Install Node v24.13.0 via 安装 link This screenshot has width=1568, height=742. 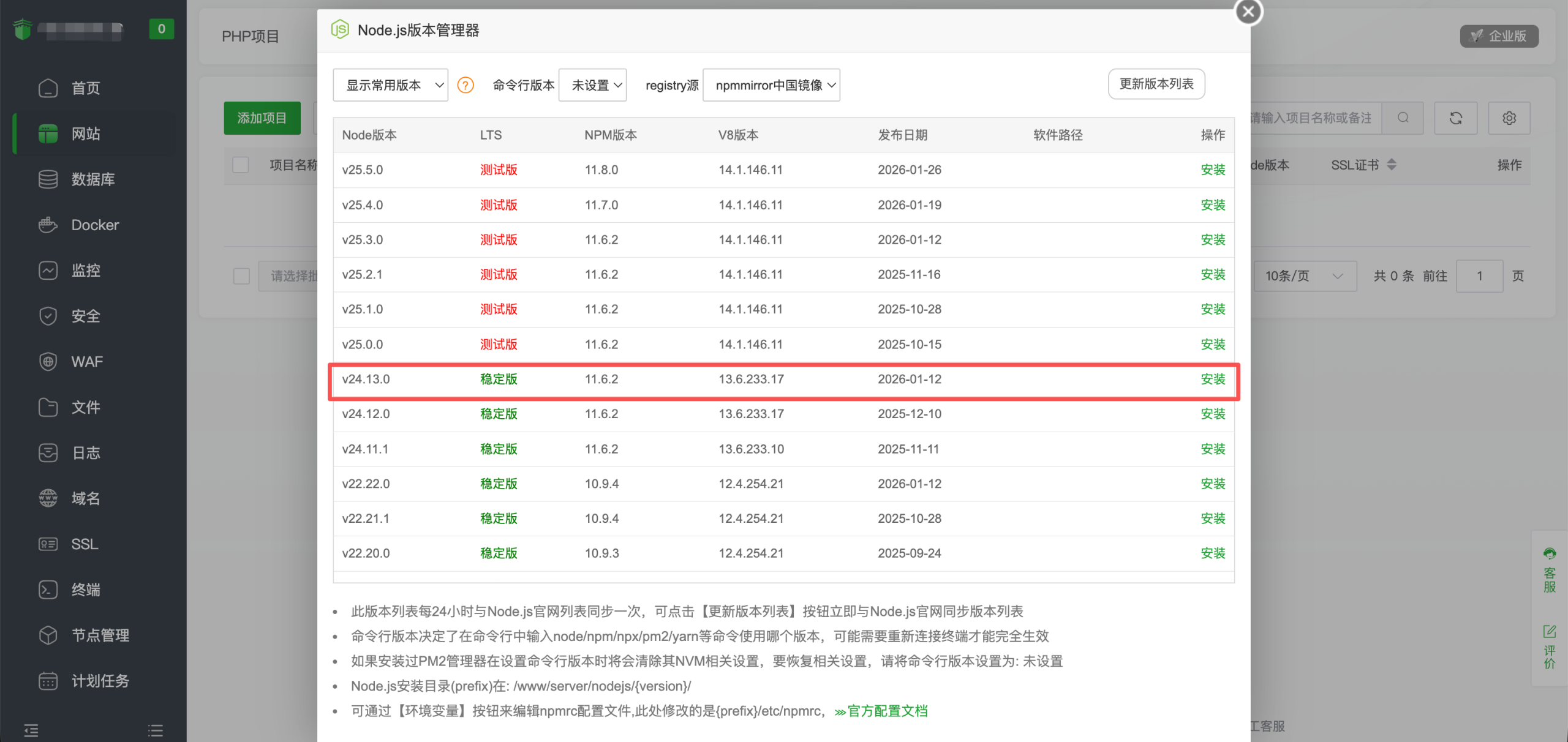1212,380
